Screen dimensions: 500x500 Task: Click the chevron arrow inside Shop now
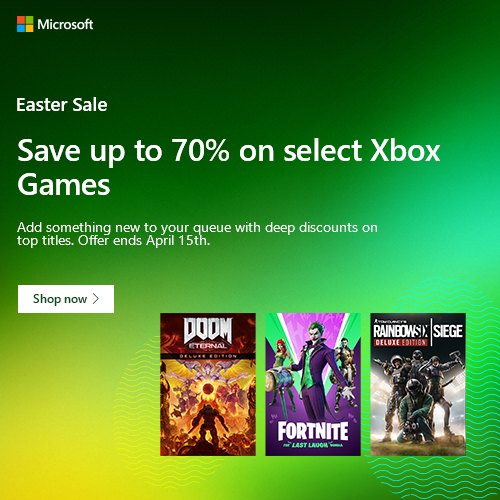(96, 299)
